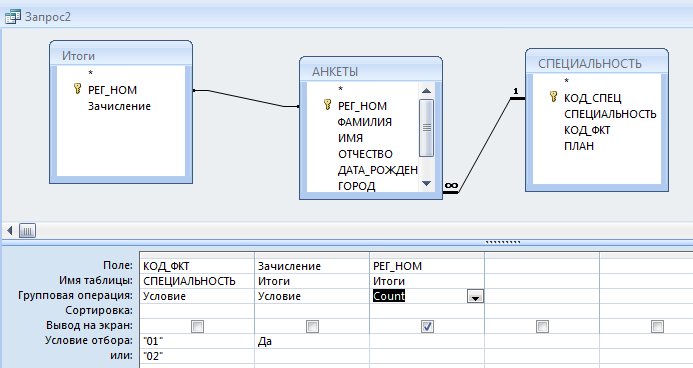
Task: Click the Вывод на экран row label
Action: tap(89, 326)
